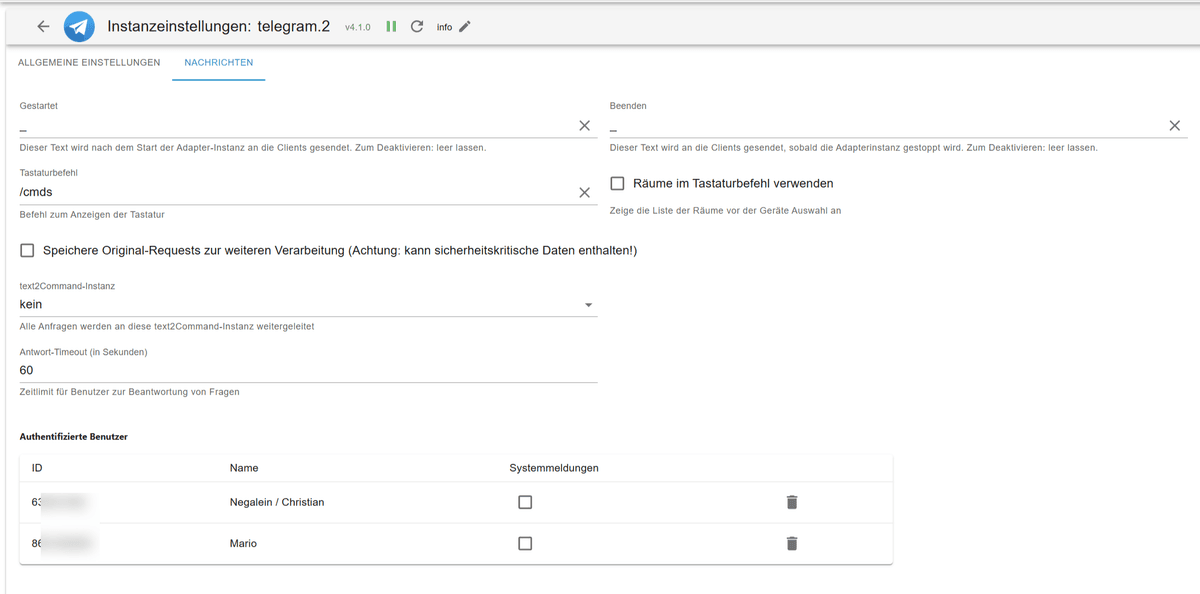1200x594 pixels.
Task: Expand the dropdown currently showing kein
Action: tap(589, 304)
